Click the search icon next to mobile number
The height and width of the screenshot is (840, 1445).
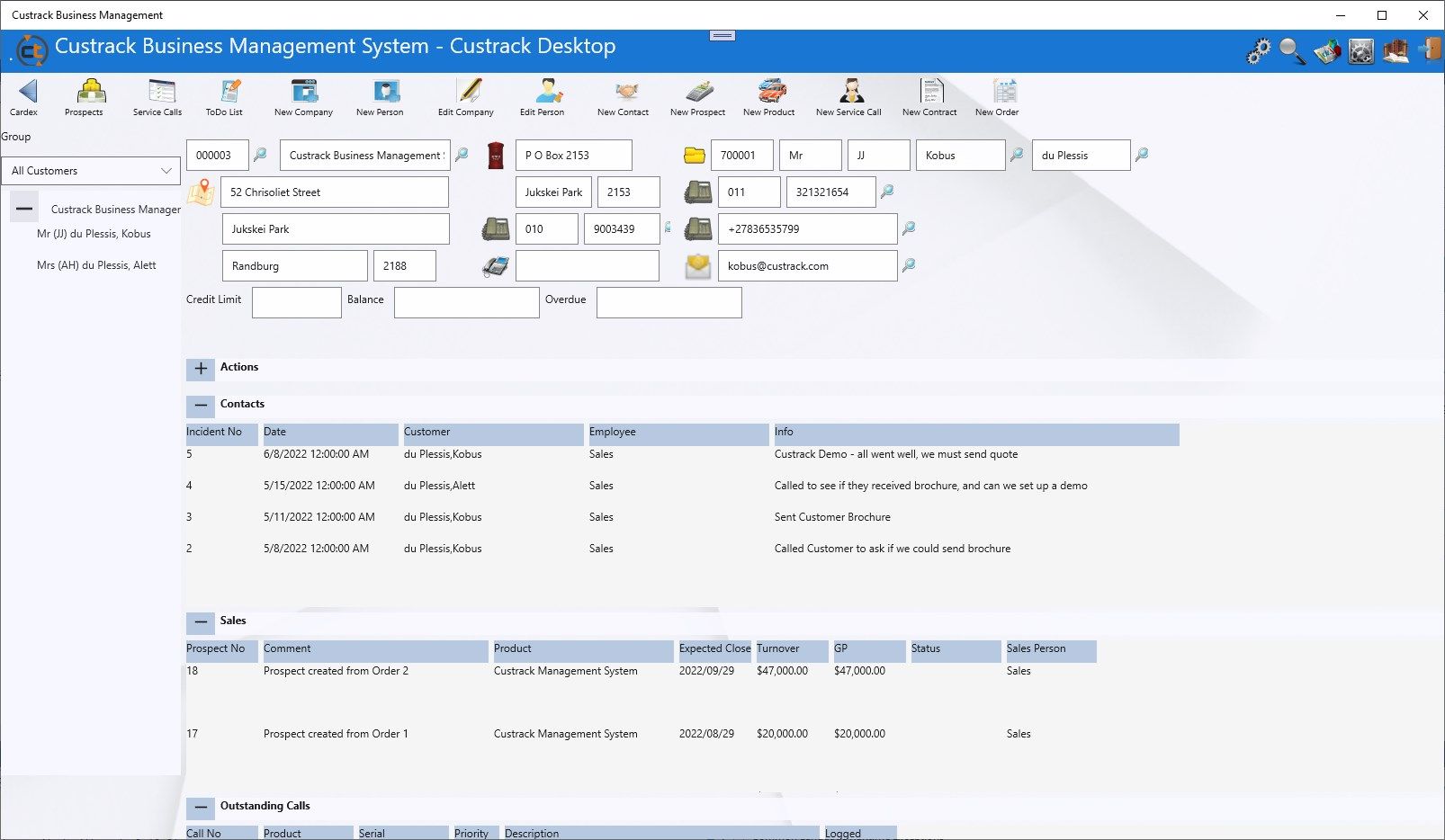[909, 228]
